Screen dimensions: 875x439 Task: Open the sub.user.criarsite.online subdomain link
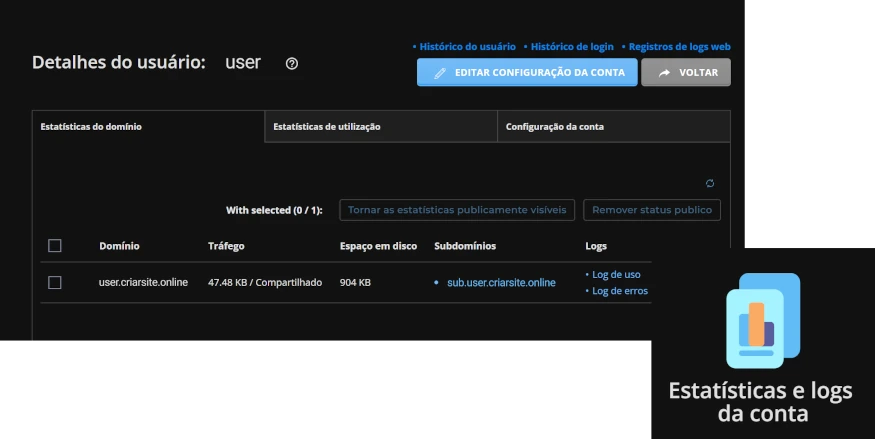click(501, 283)
